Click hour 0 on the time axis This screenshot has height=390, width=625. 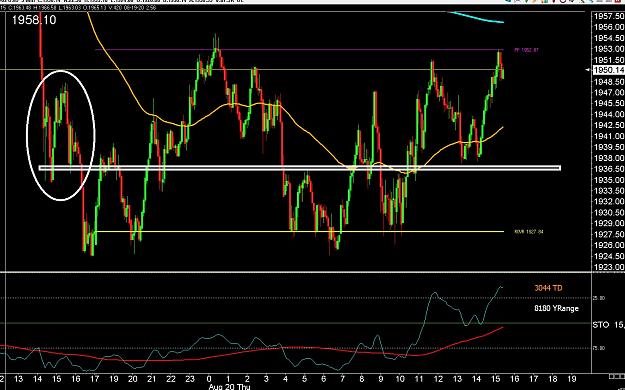point(209,378)
